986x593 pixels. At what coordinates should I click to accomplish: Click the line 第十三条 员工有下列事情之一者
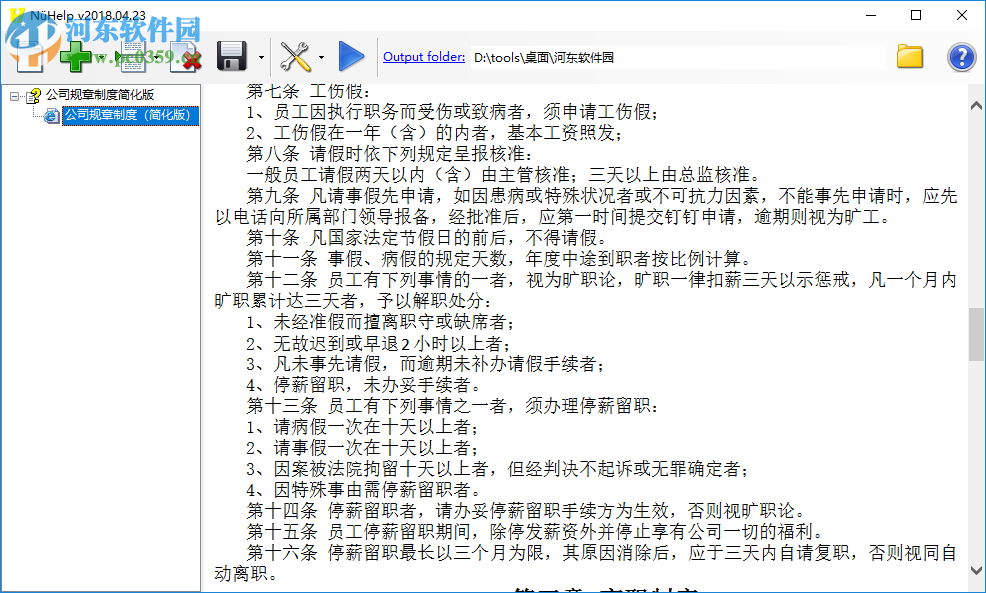(452, 406)
